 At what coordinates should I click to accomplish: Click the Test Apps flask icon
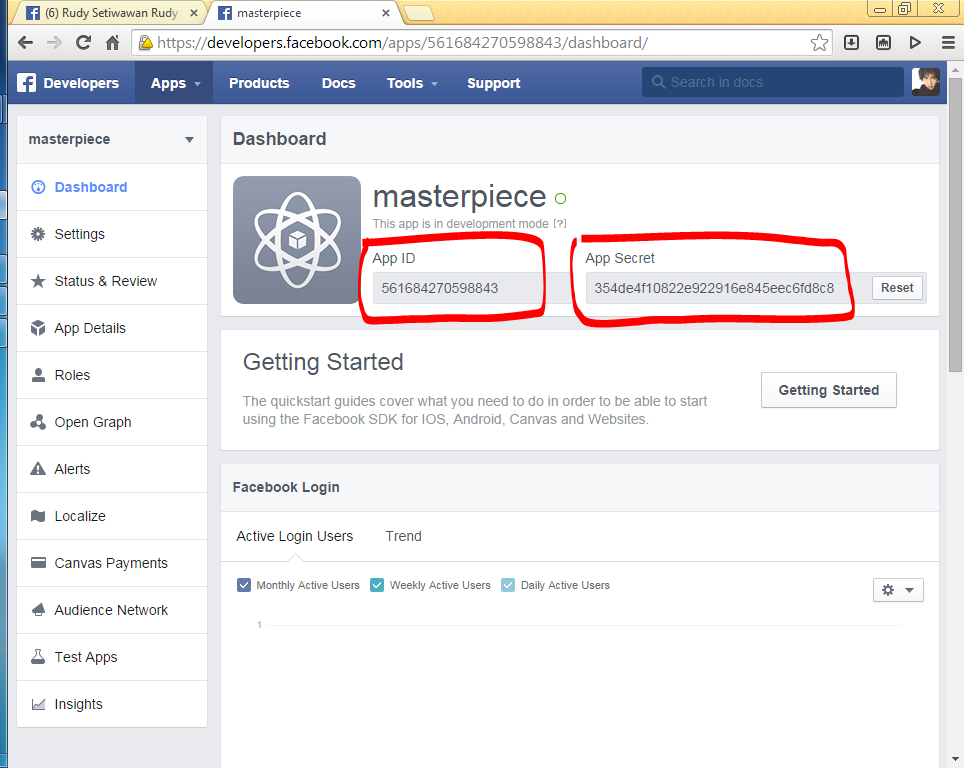pos(38,657)
